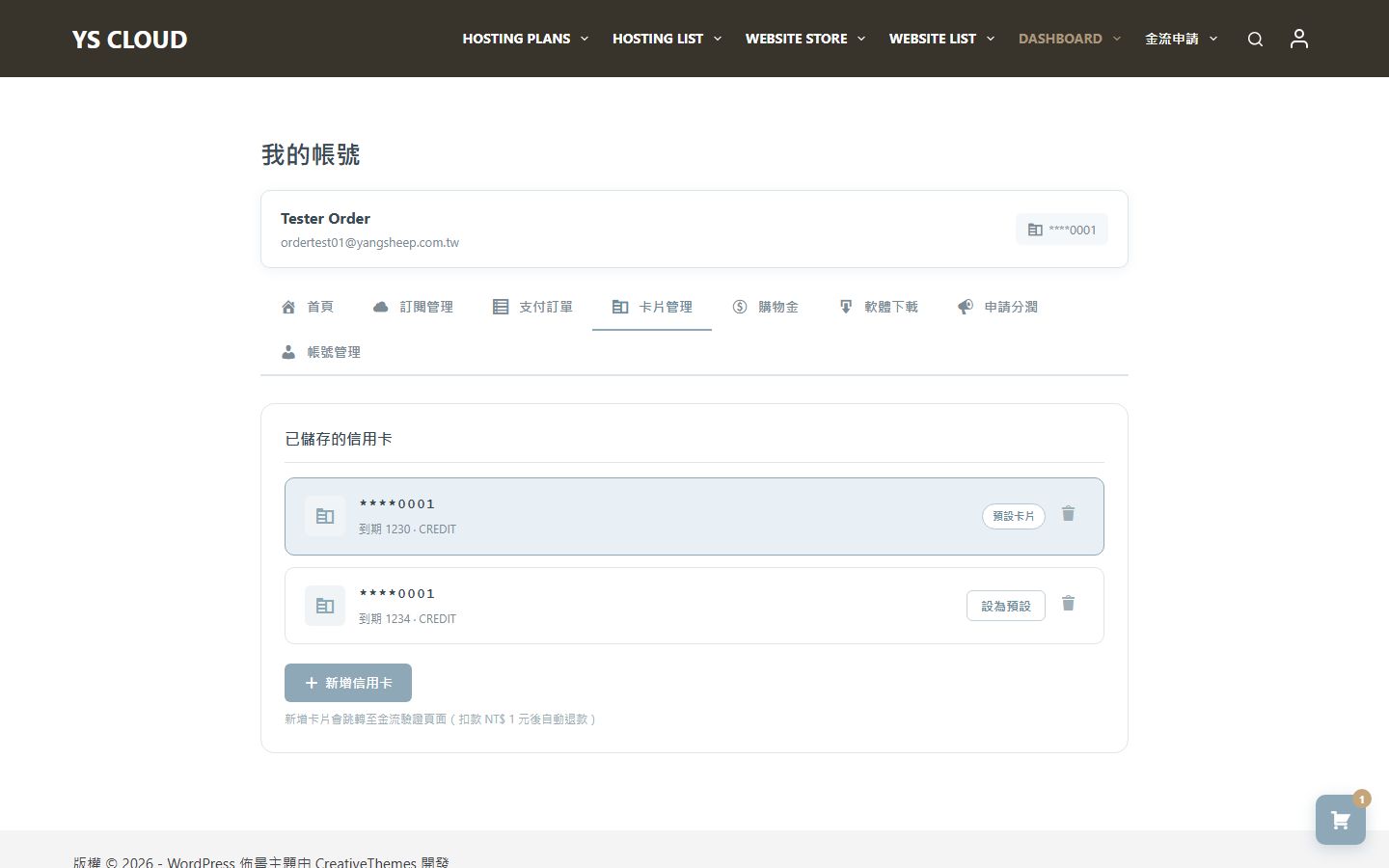Switch to the 軟體下載 tab
Viewport: 1389px width, 868px height.
(x=878, y=307)
